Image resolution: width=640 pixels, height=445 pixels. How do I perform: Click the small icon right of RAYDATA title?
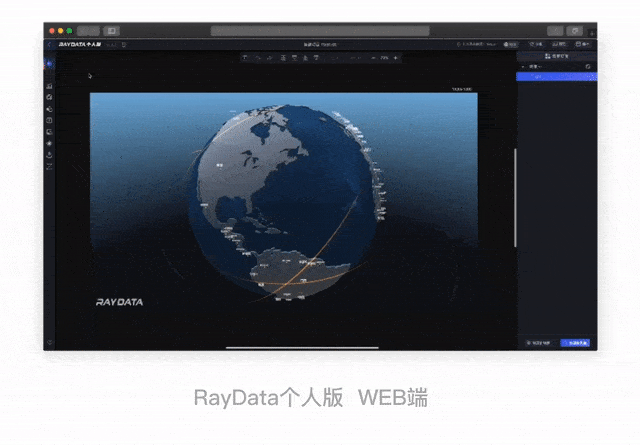click(124, 44)
